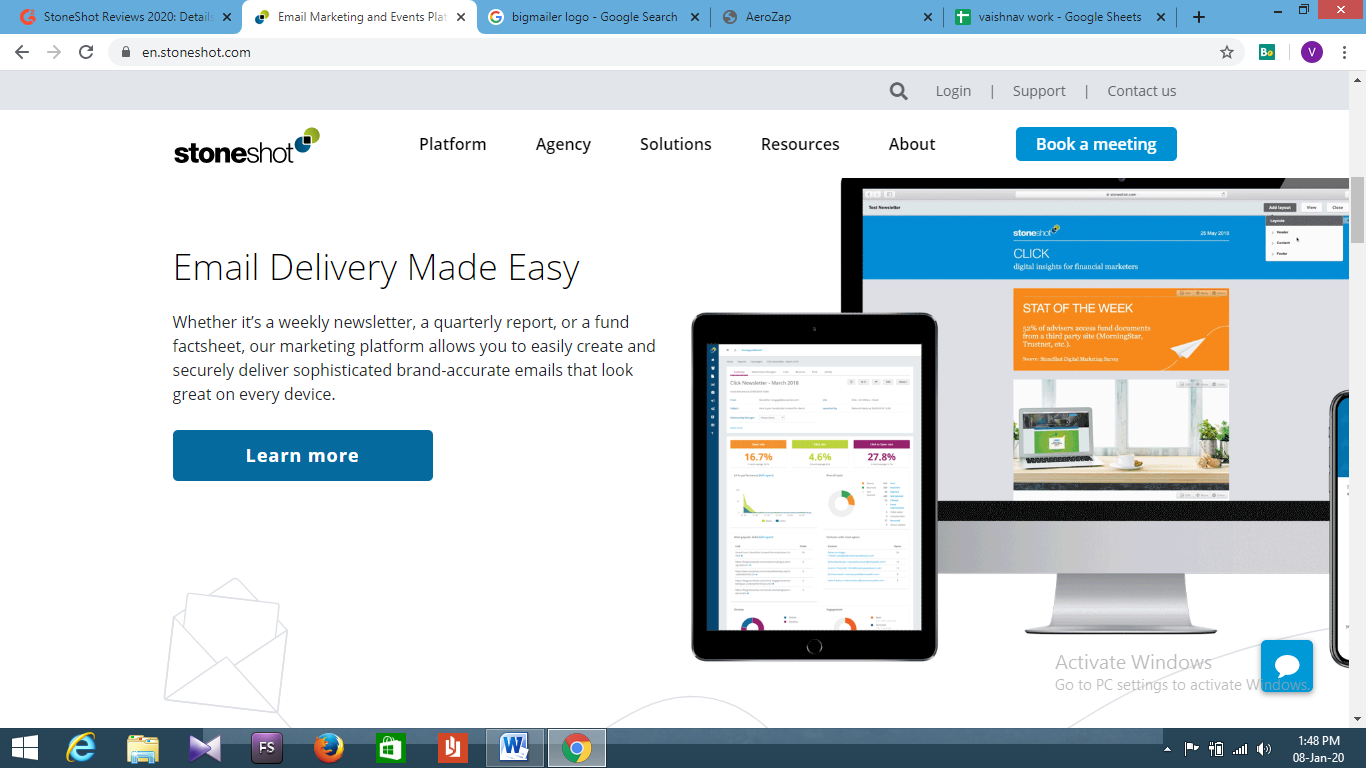Launch Firefox from taskbar
Viewport: 1366px width, 768px height.
[328, 748]
